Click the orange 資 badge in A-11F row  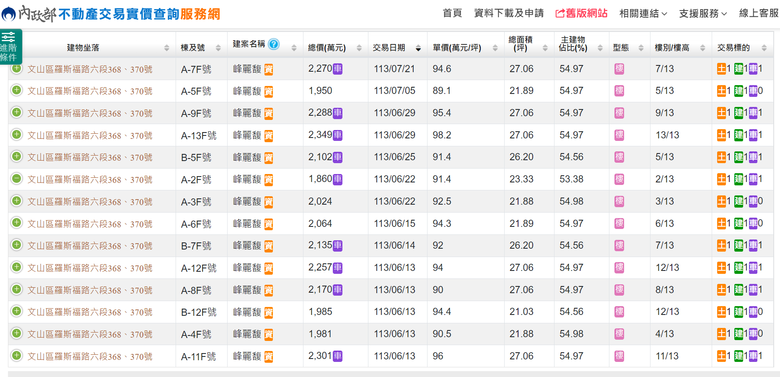pos(269,357)
